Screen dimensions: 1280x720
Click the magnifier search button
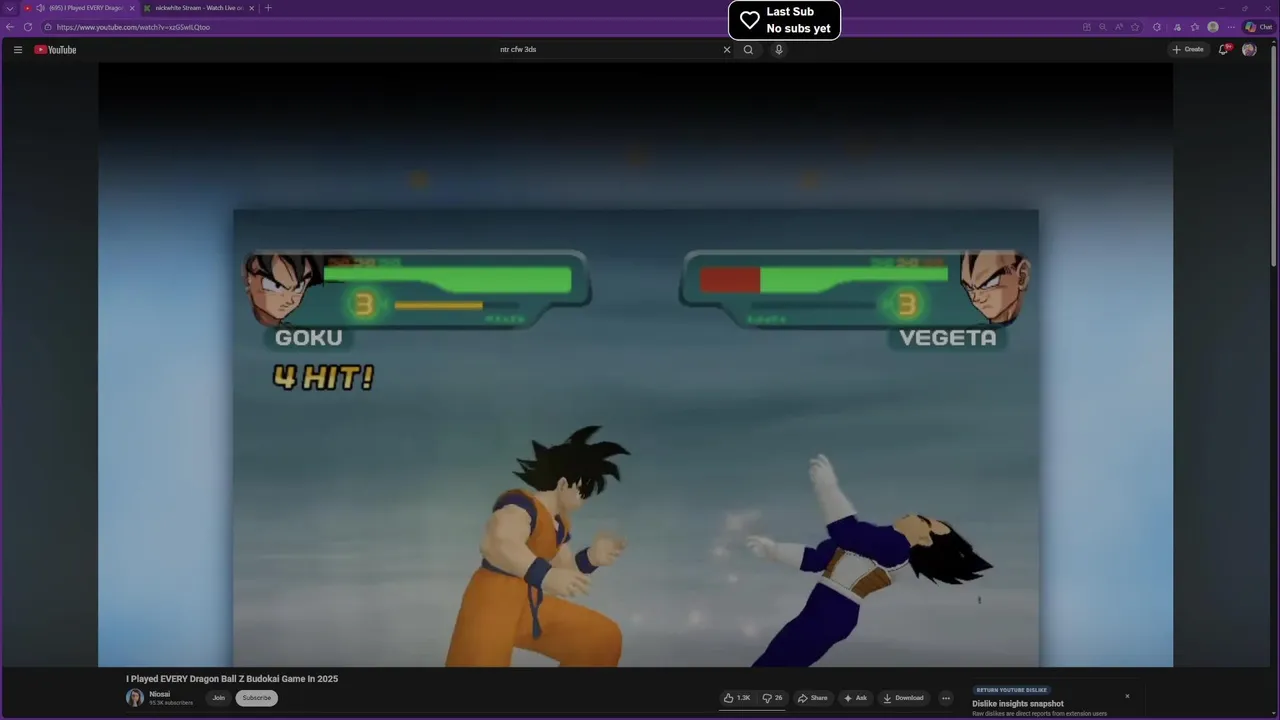[x=748, y=49]
